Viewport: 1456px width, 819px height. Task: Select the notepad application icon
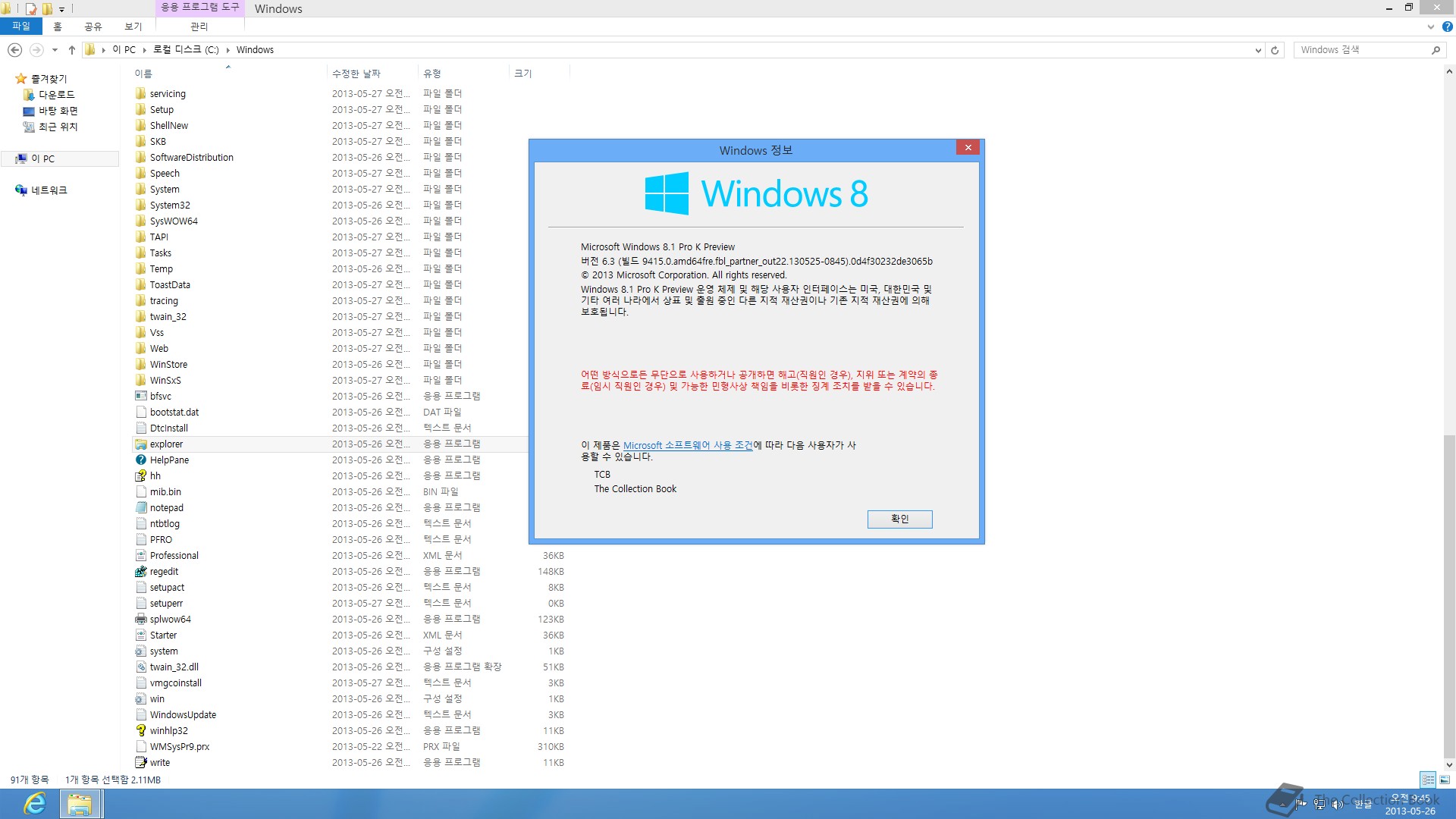[140, 508]
